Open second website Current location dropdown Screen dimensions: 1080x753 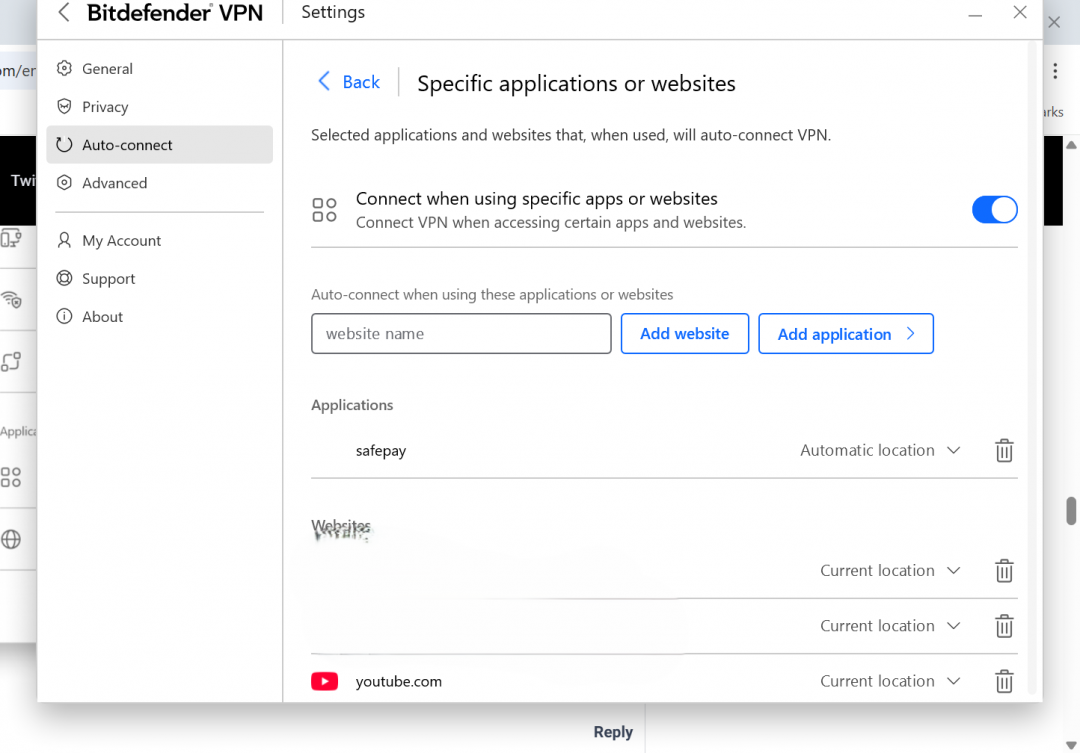click(x=890, y=626)
